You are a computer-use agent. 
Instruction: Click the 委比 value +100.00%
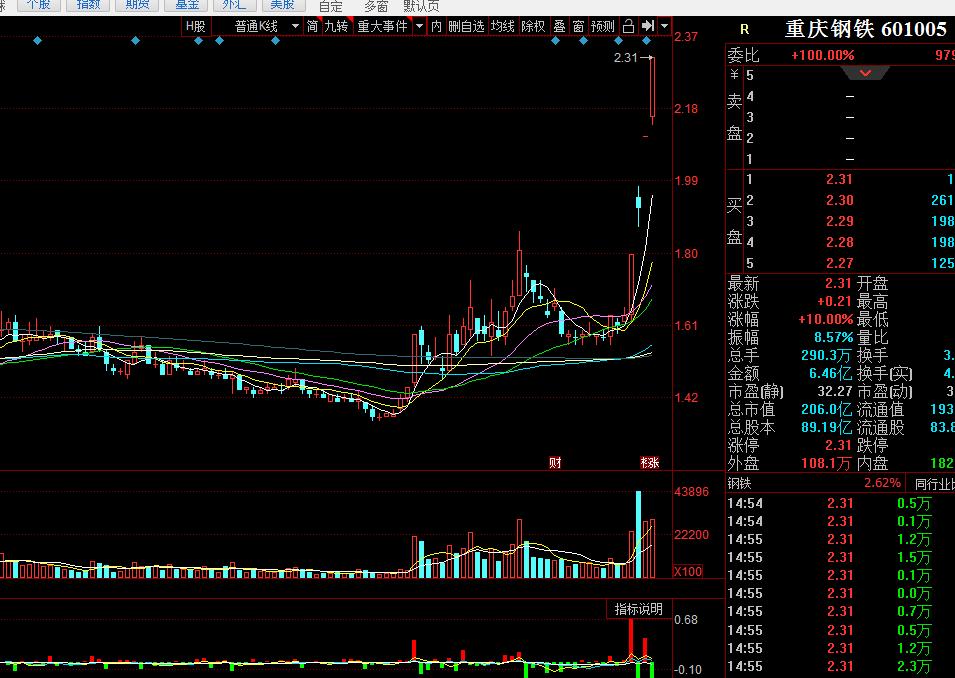[822, 55]
